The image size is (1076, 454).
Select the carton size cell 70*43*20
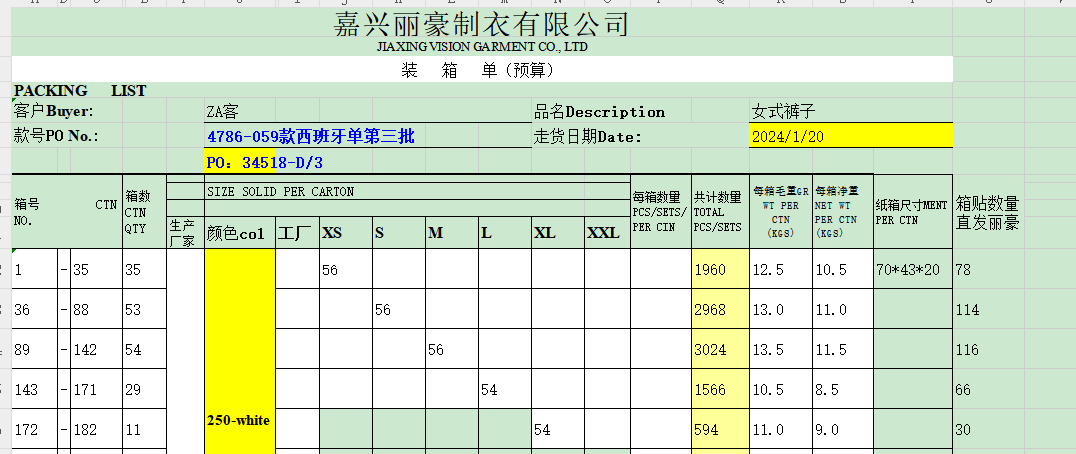tap(908, 270)
